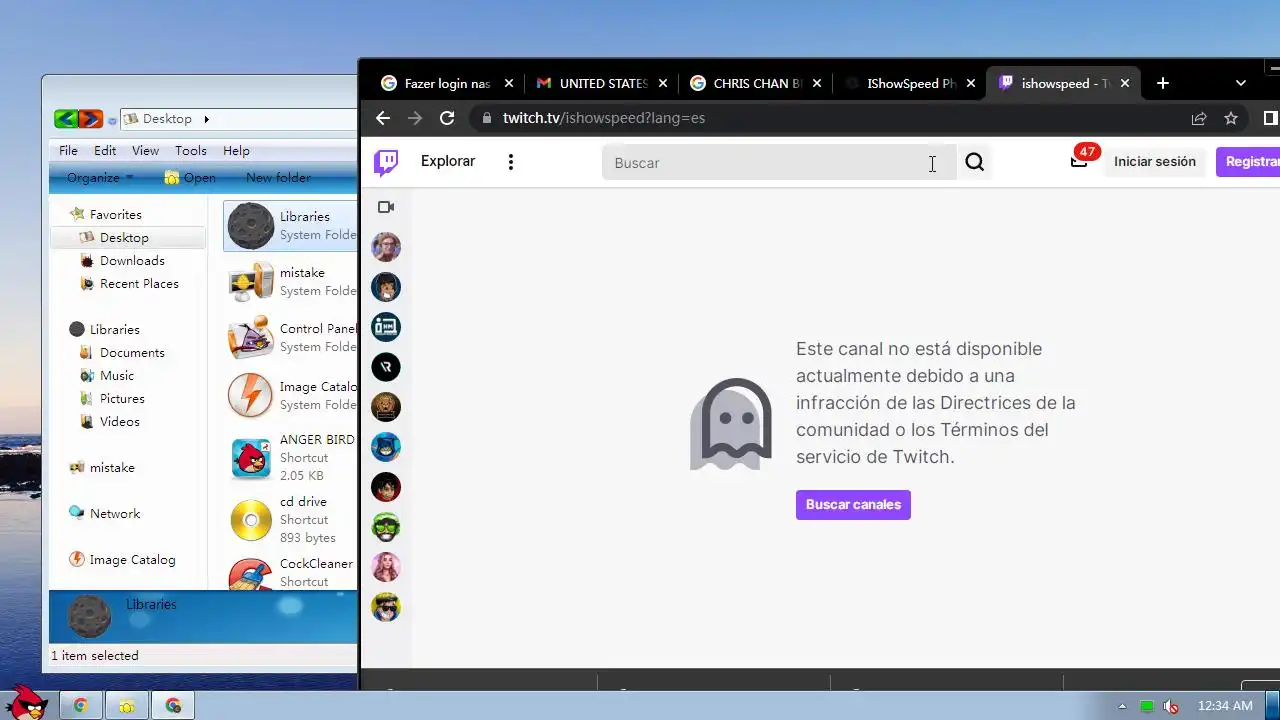Viewport: 1280px width, 720px height.
Task: Select the sunglasses channel avatar, bottommost in Twitch sidebar
Action: coord(386,607)
